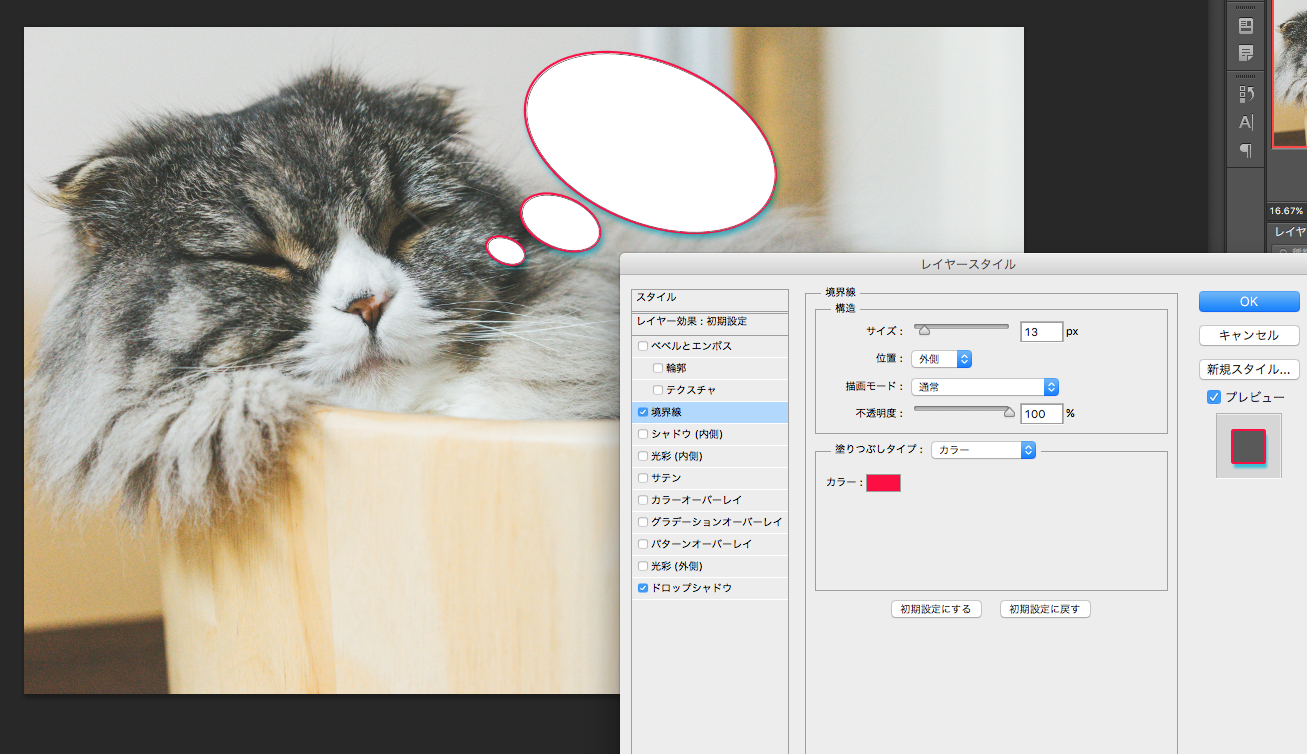
Task: Open the Notes panel icon
Action: tap(1246, 53)
